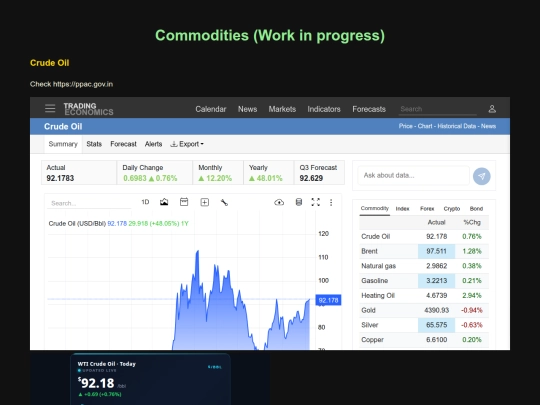Image resolution: width=540 pixels, height=405 pixels.
Task: Click the 92.178 price label on chart axis
Action: click(328, 300)
